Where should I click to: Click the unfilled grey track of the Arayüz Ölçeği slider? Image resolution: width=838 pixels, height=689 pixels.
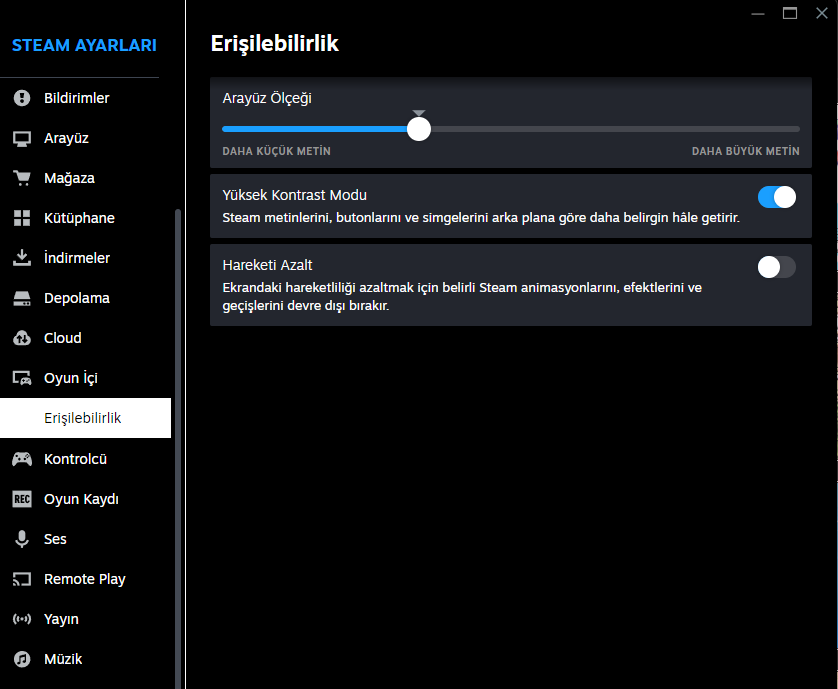click(x=615, y=129)
